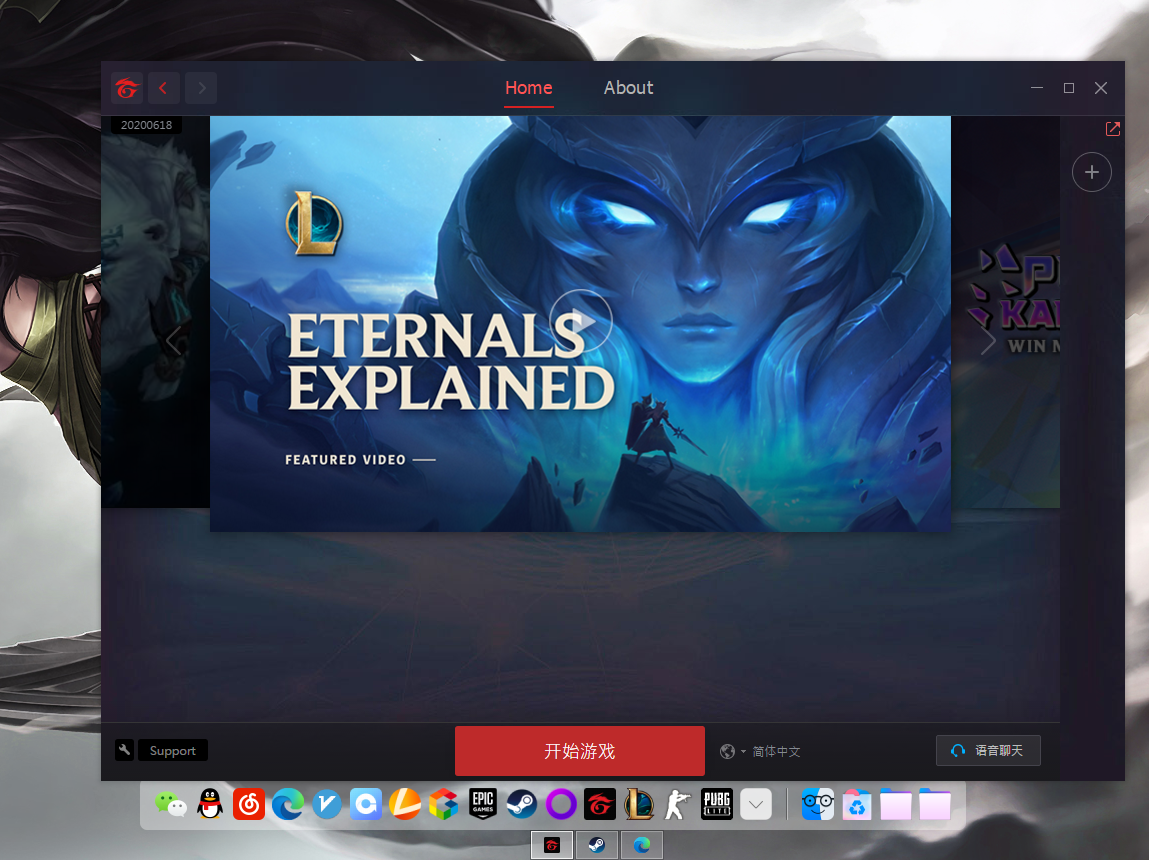
Task: Launch Epic Games from dock
Action: click(x=483, y=804)
